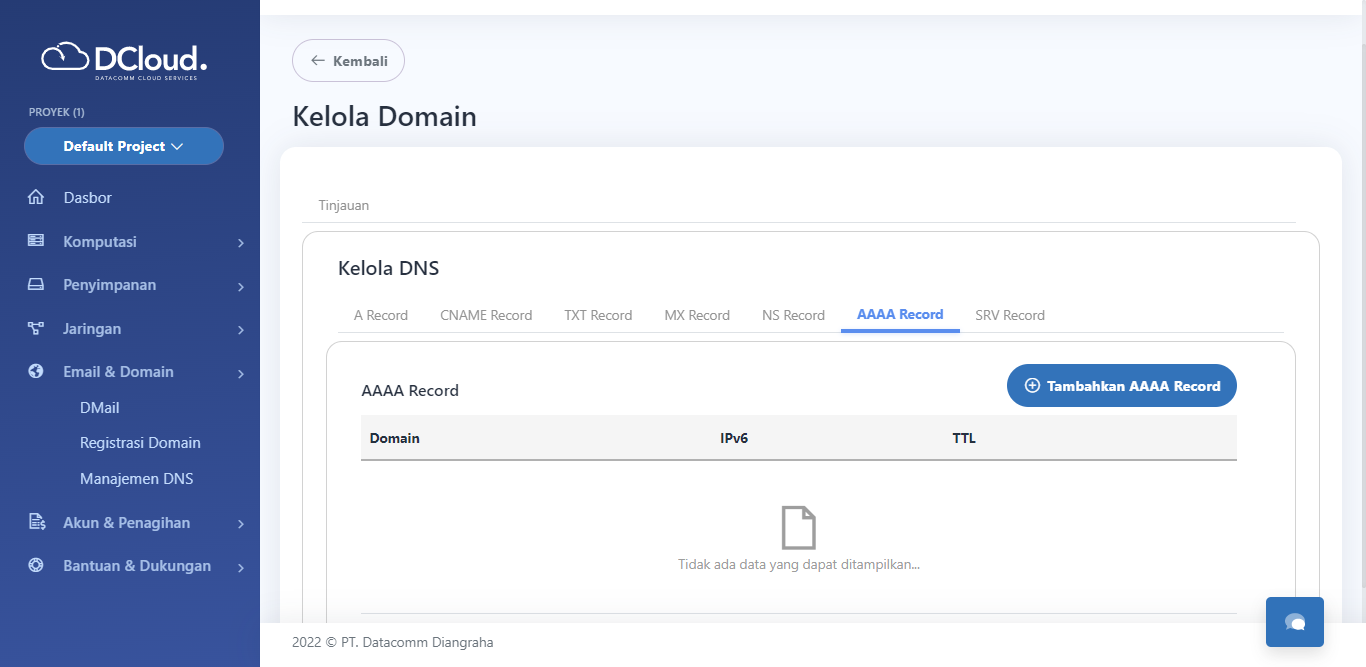Click the Komputasi server icon
Image resolution: width=1366 pixels, height=667 pixels.
[36, 241]
